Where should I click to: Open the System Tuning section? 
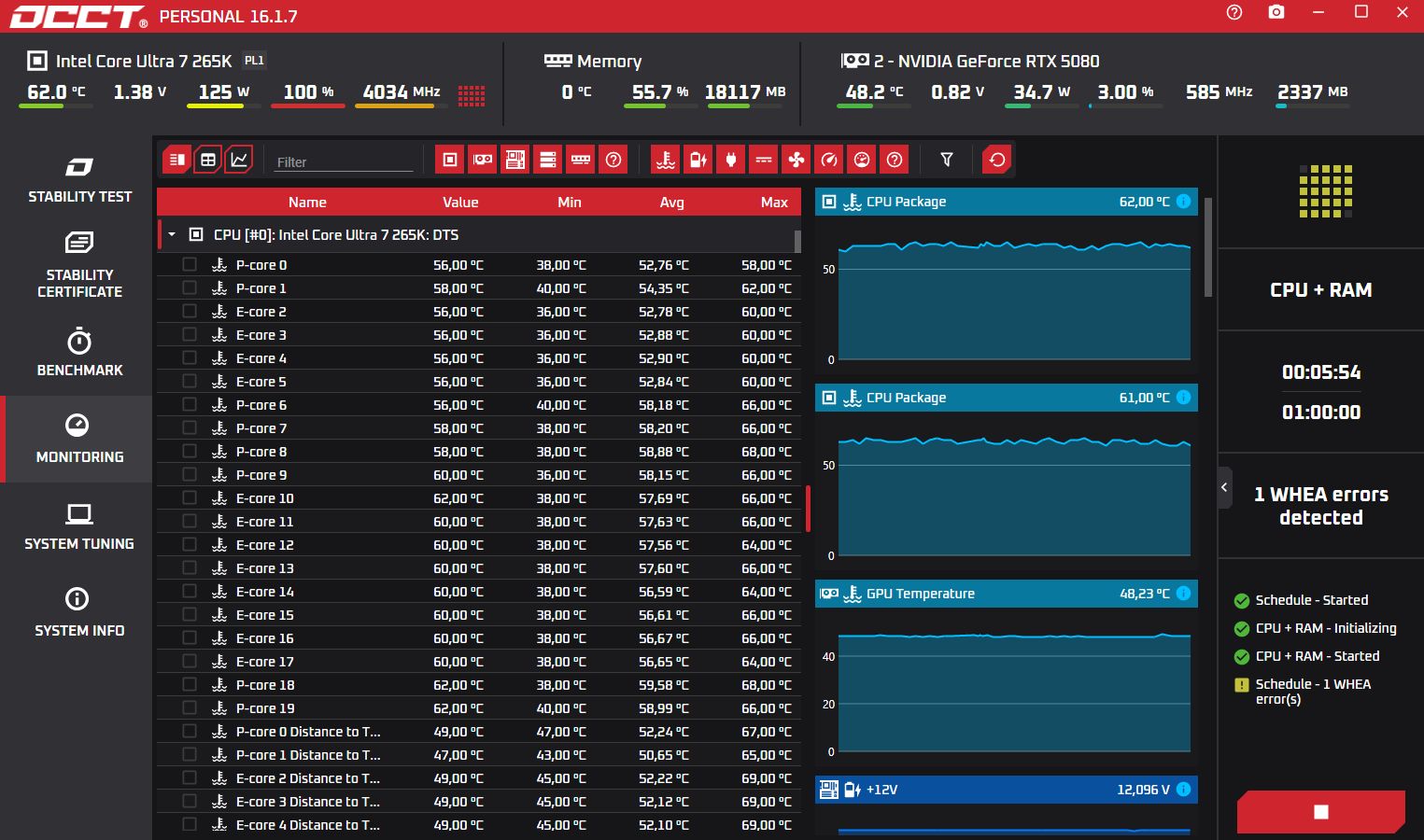(x=78, y=525)
